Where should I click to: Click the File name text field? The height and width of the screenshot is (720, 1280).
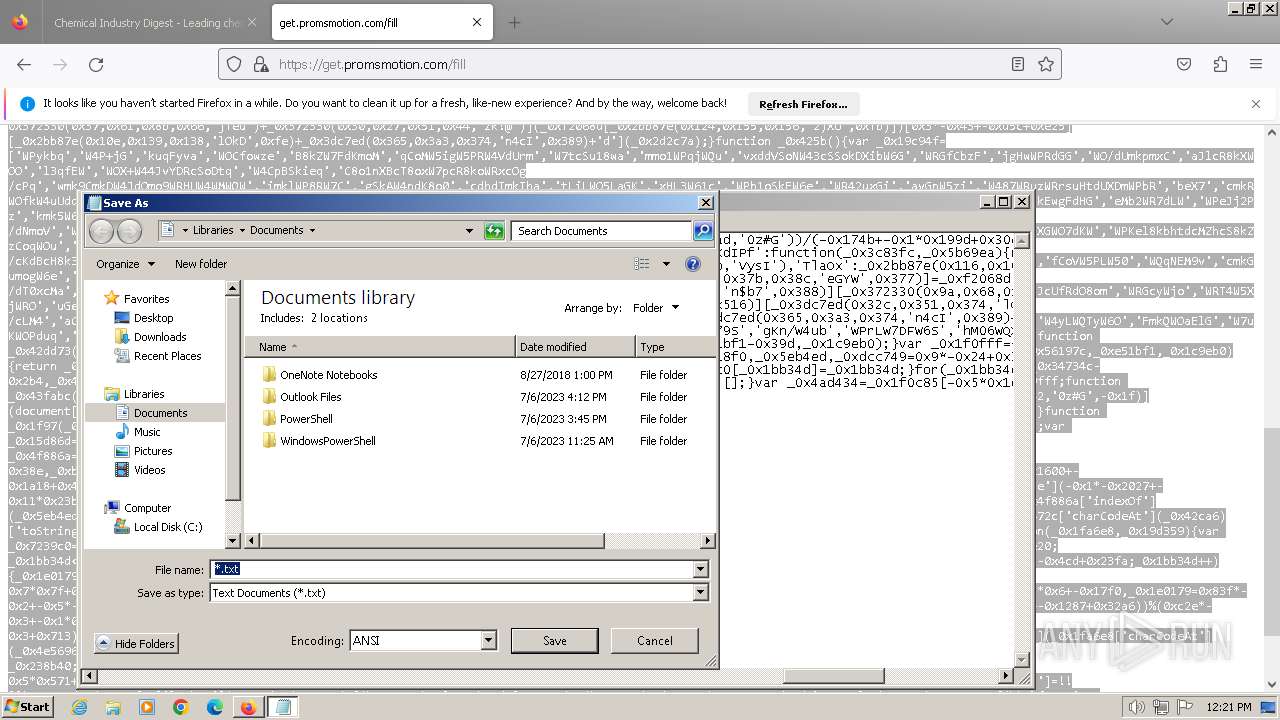pos(451,569)
